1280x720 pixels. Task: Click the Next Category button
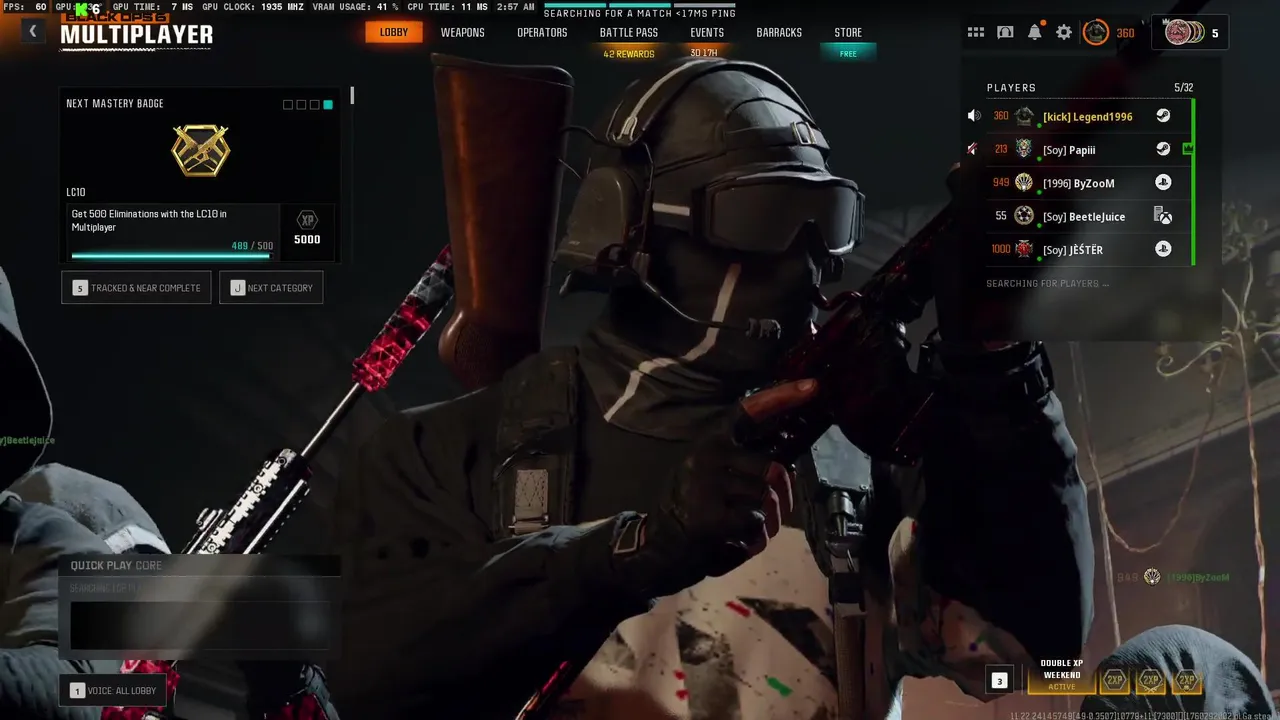point(271,288)
